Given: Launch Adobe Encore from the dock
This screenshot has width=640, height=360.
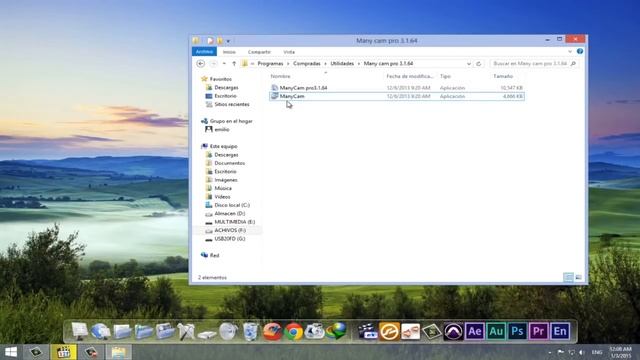Looking at the screenshot, I should pos(560,331).
